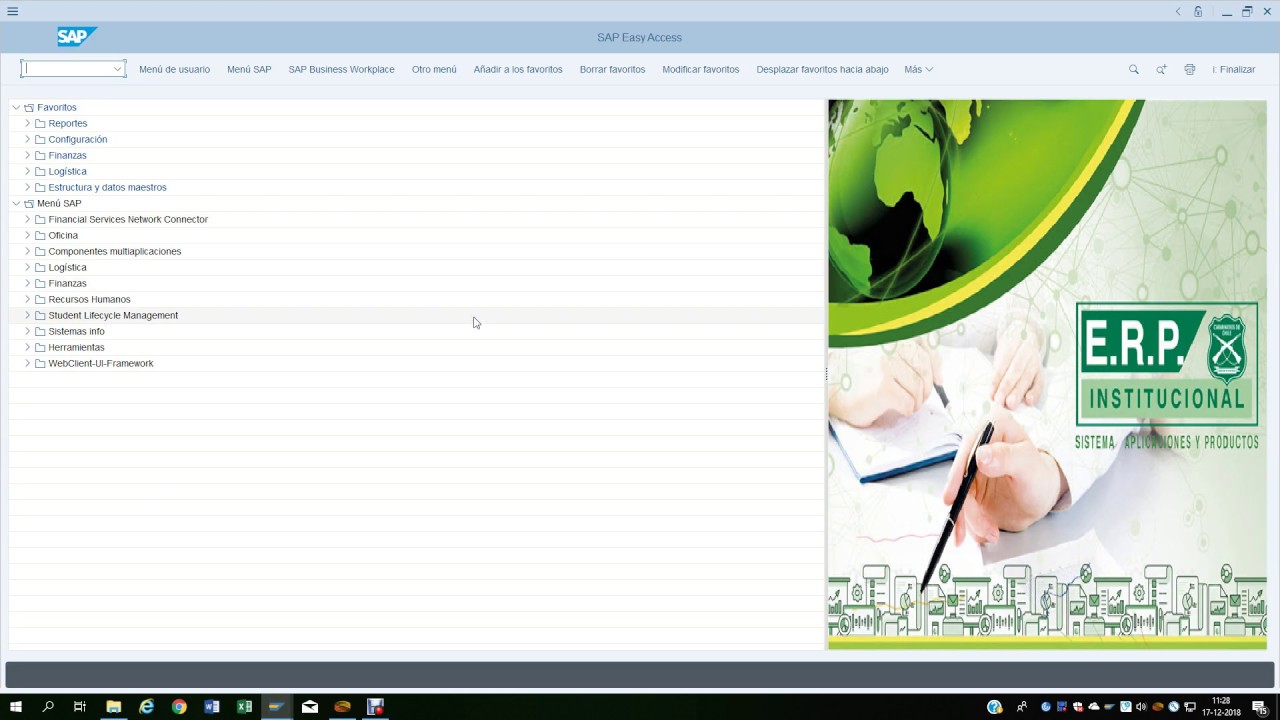Click the print icon in toolbar
The height and width of the screenshot is (720, 1280).
(x=1189, y=69)
